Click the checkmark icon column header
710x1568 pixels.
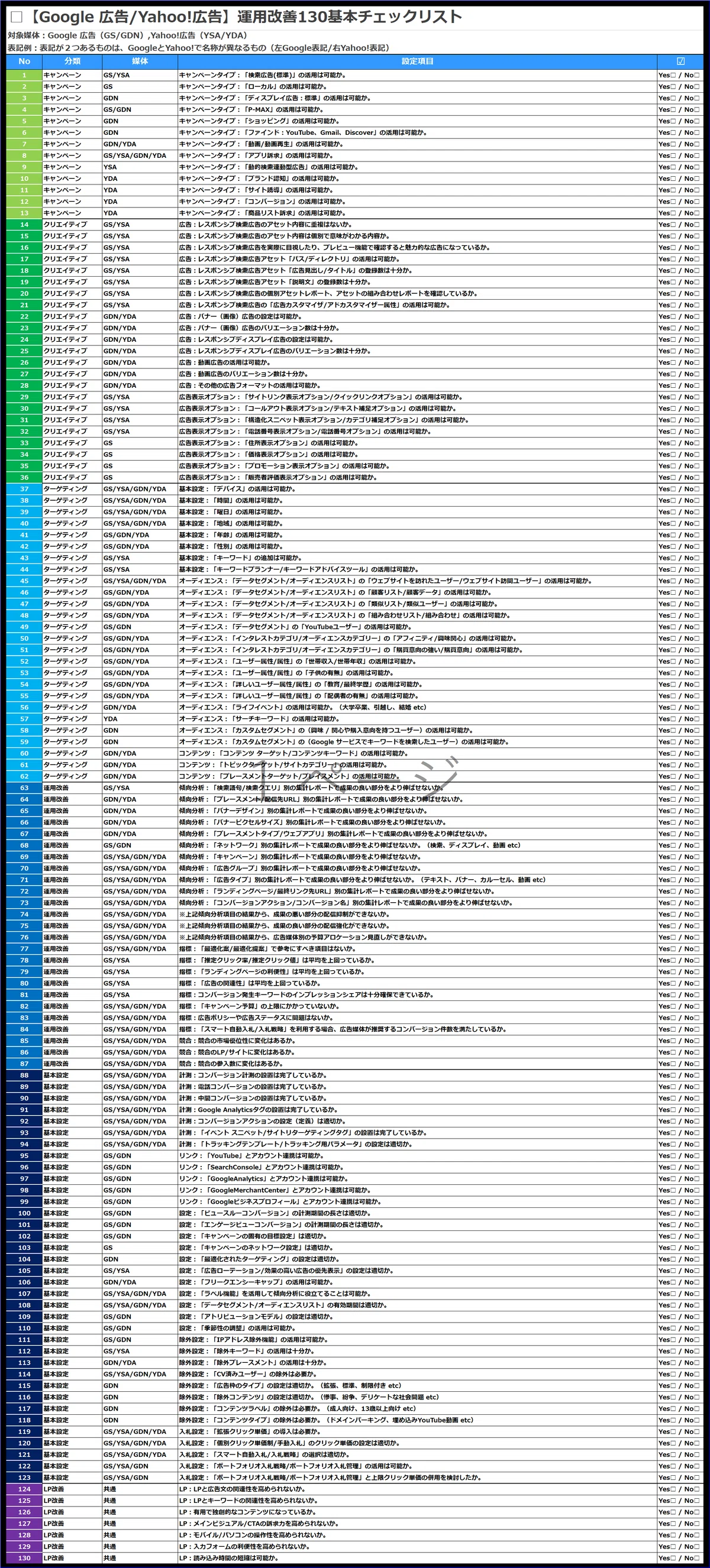(x=680, y=61)
